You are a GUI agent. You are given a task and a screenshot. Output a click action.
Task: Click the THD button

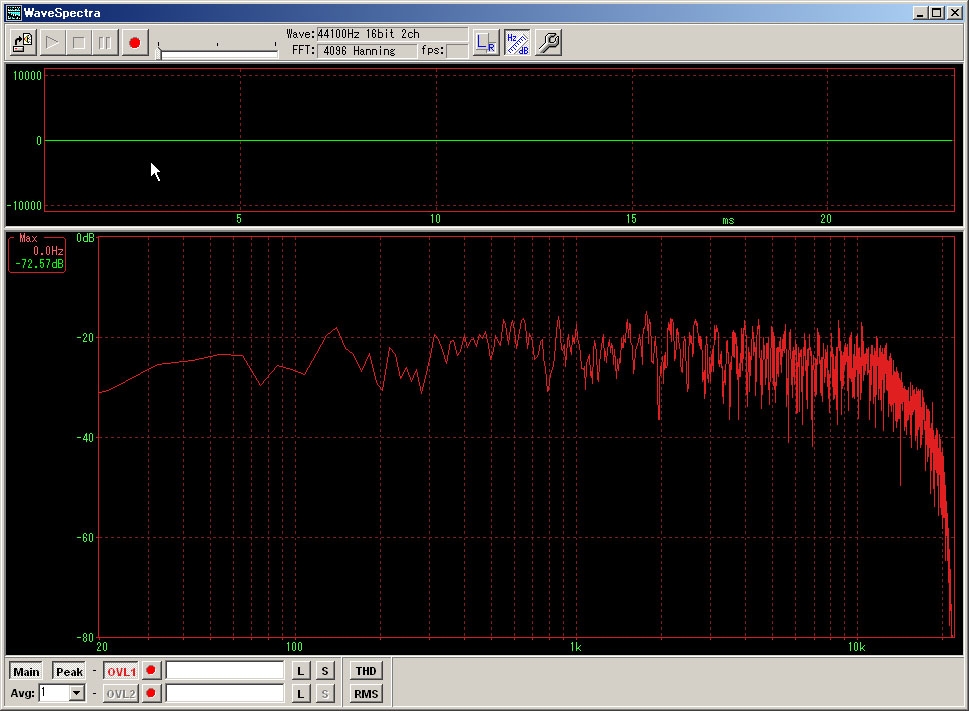click(366, 671)
